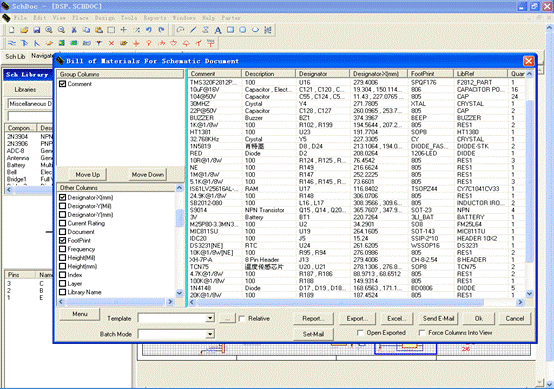This screenshot has height=389, width=554.
Task: Click the Excel... button
Action: tap(396, 318)
